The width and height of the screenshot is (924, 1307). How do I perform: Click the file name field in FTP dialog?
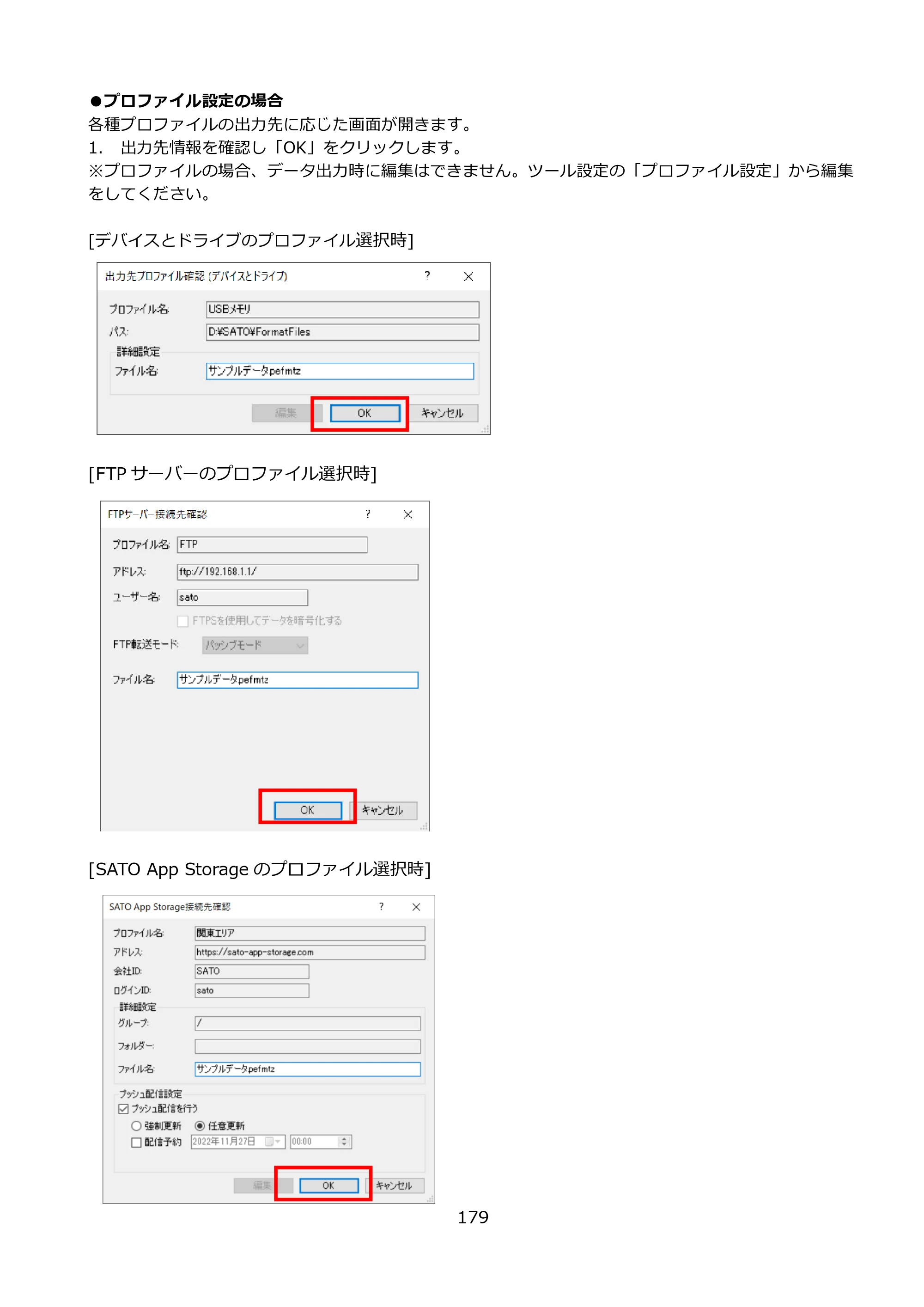[x=298, y=680]
